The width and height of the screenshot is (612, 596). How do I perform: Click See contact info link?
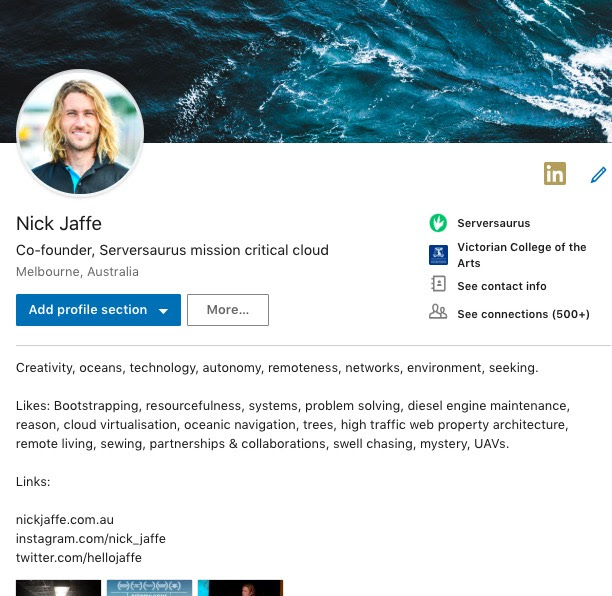pyautogui.click(x=502, y=286)
